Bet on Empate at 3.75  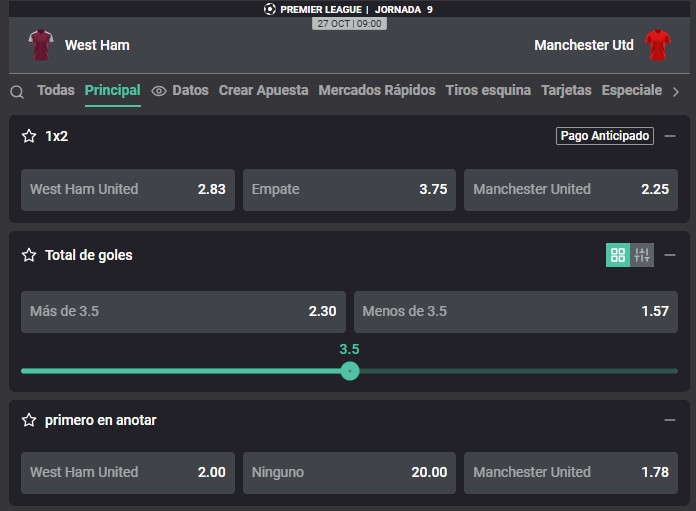click(349, 190)
